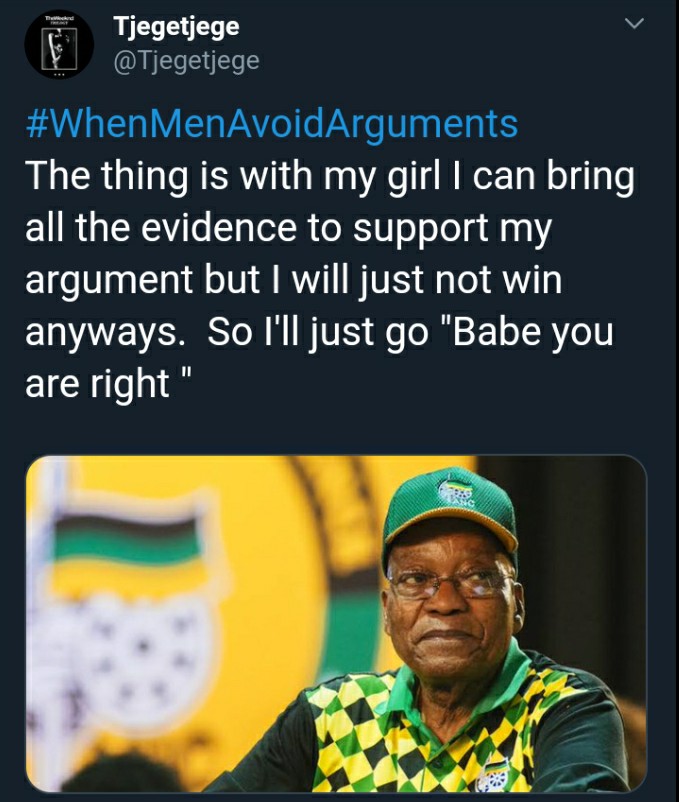679x802 pixels.
Task: Click the word "evidence" in the tweet
Action: click(219, 228)
